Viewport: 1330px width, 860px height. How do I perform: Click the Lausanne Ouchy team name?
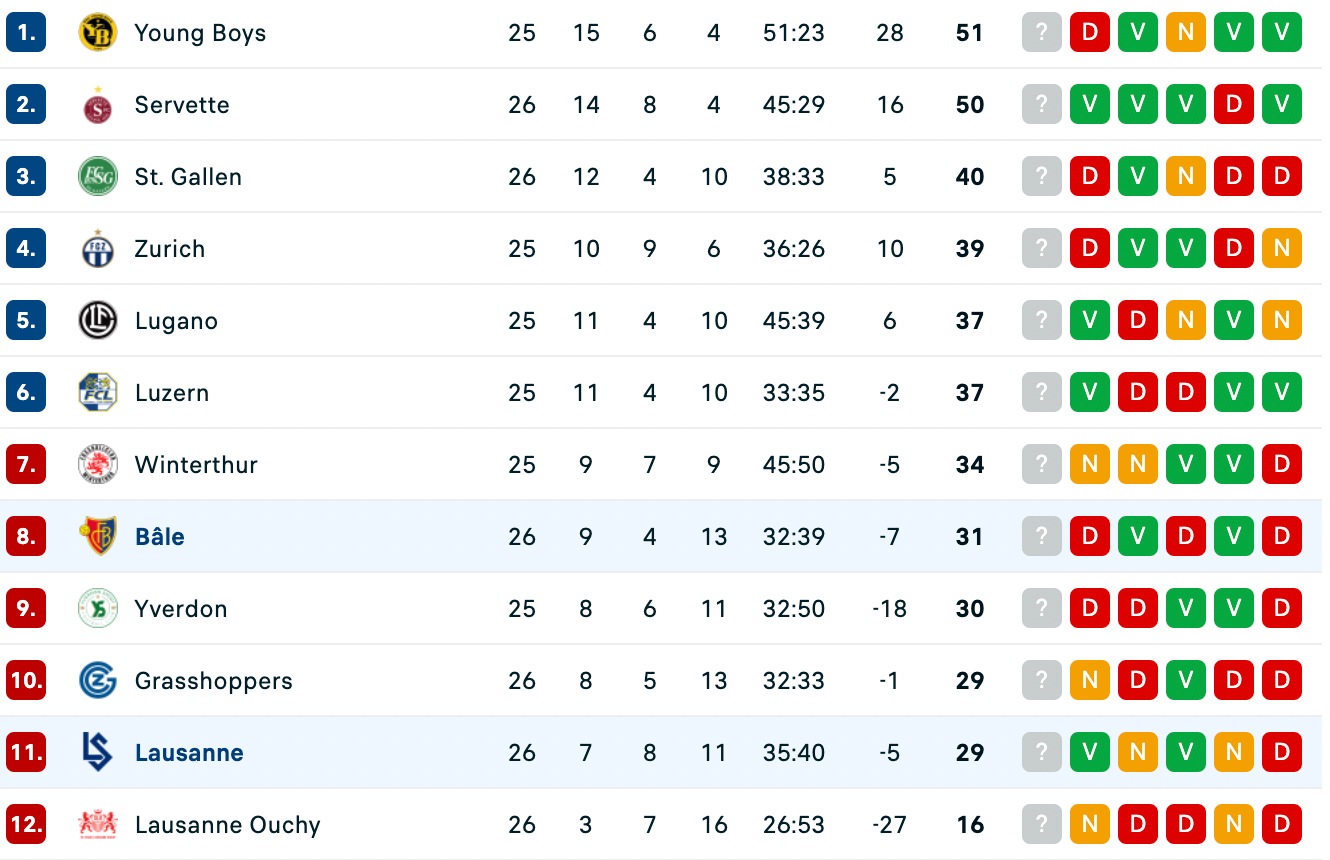click(x=228, y=825)
